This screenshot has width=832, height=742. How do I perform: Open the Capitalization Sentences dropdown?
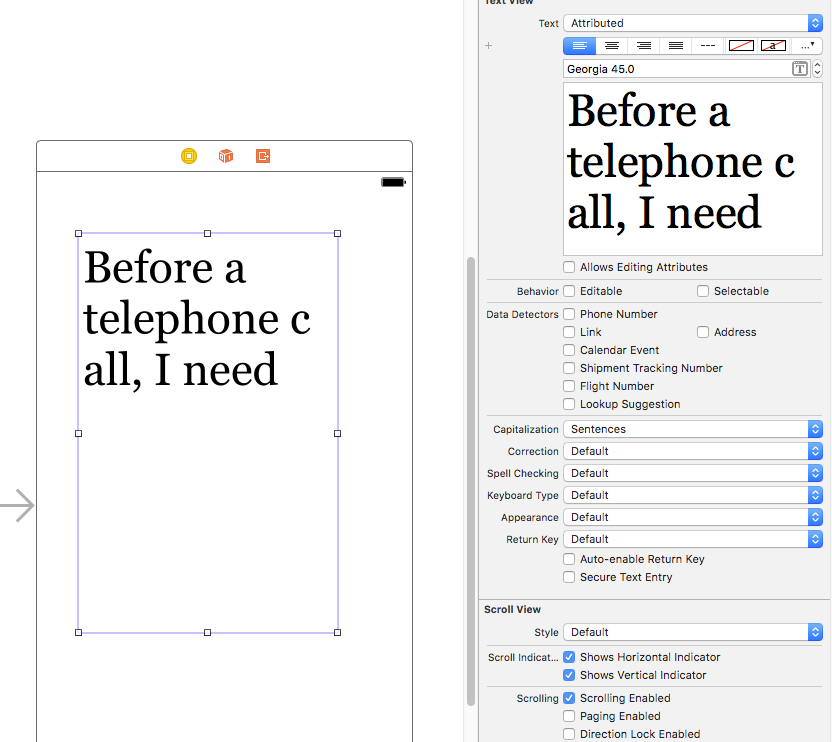coord(693,429)
